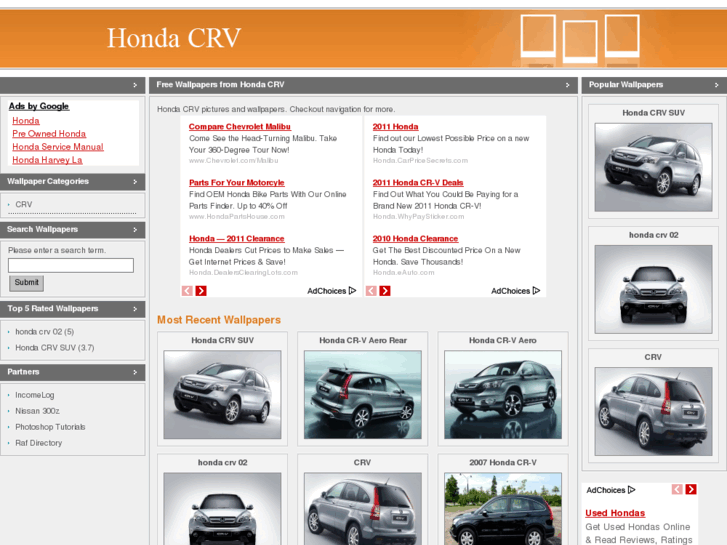This screenshot has width=727, height=545.
Task: Open 2007 Honda CR-V thumbnail
Action: tap(503, 509)
